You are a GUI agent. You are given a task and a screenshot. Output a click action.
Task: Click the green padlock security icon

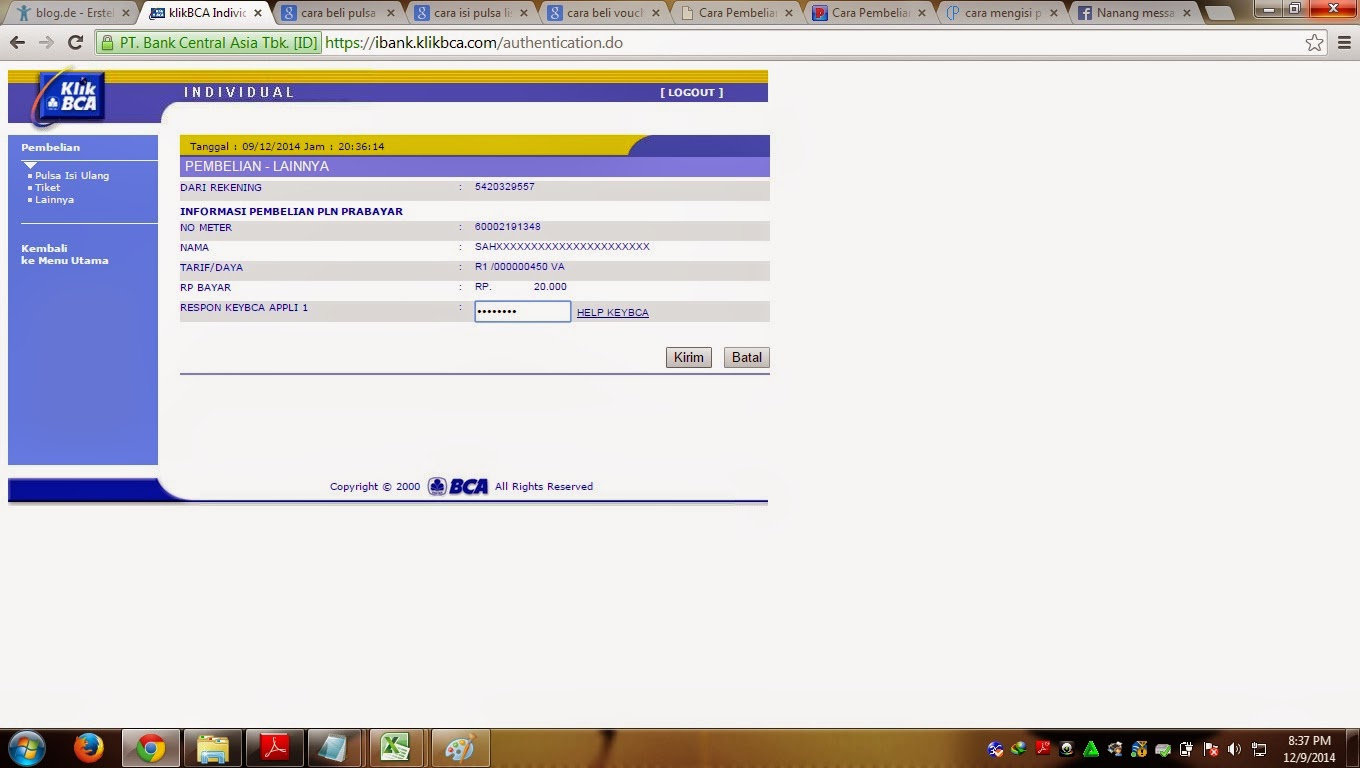pyautogui.click(x=108, y=43)
